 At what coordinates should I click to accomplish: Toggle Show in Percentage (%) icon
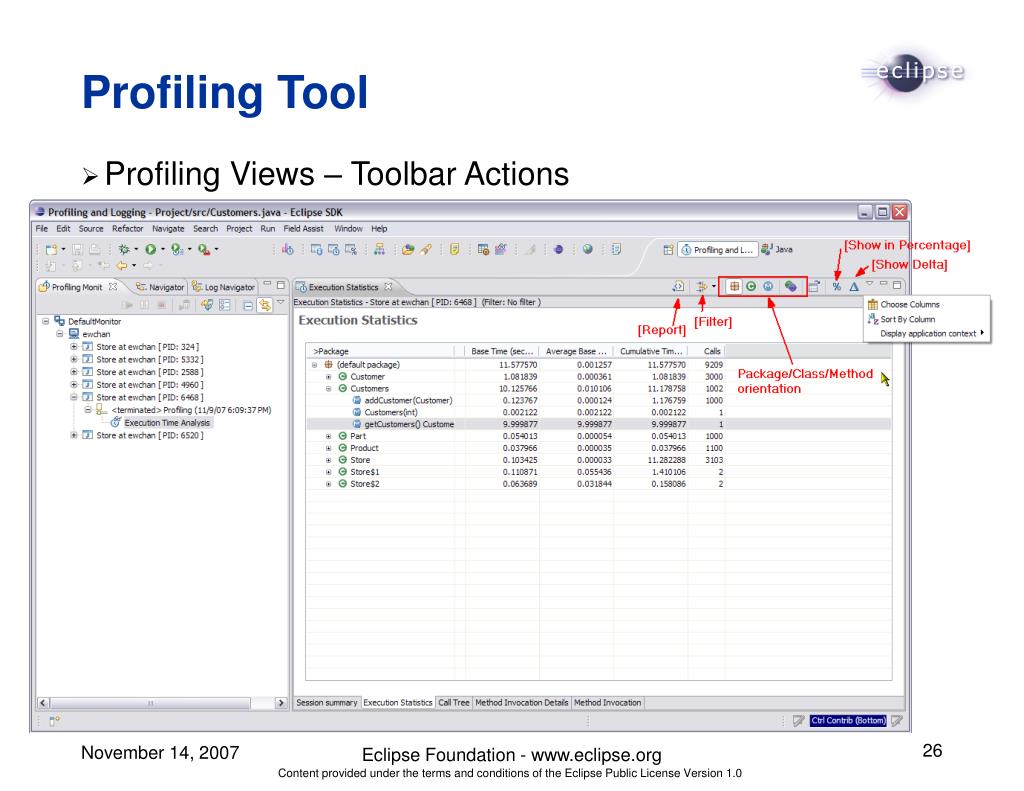pos(837,286)
